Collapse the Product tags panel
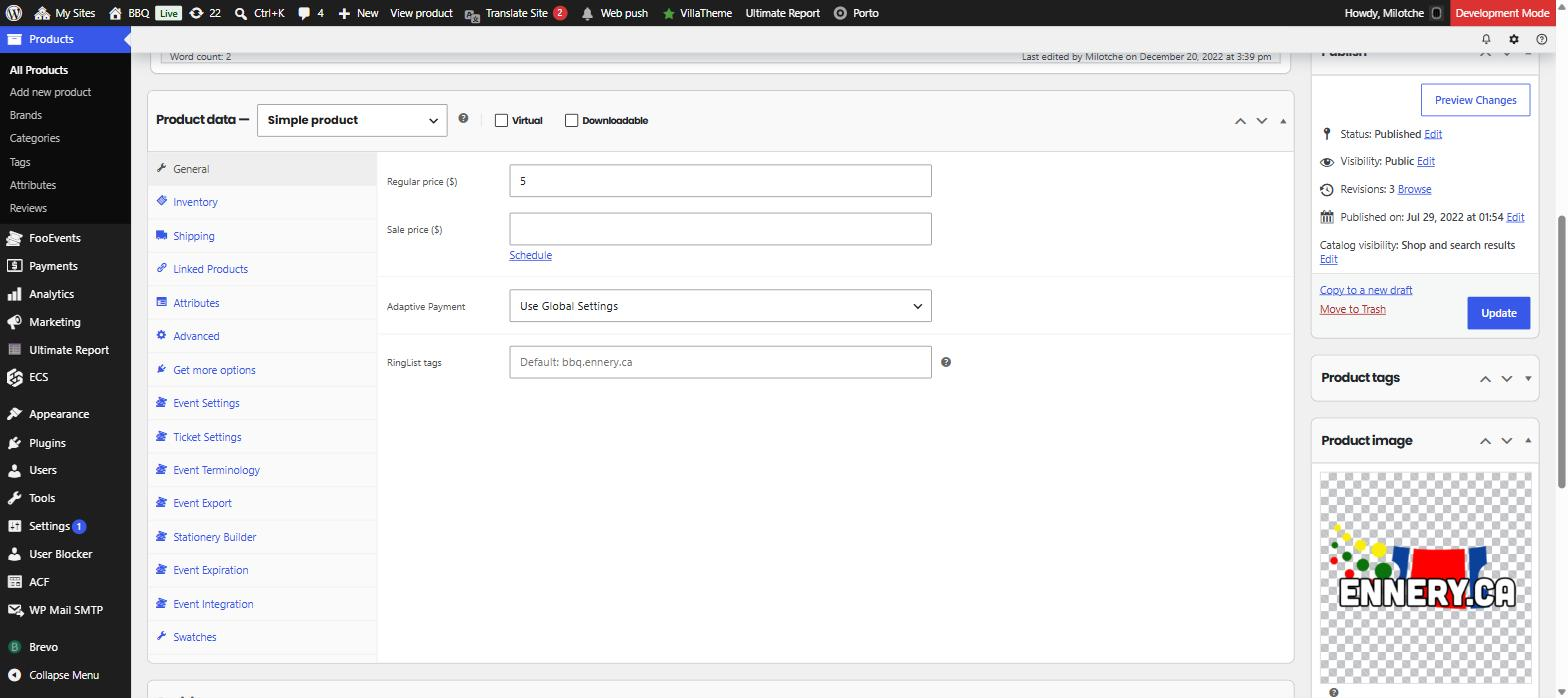1568x698 pixels. click(x=1528, y=378)
